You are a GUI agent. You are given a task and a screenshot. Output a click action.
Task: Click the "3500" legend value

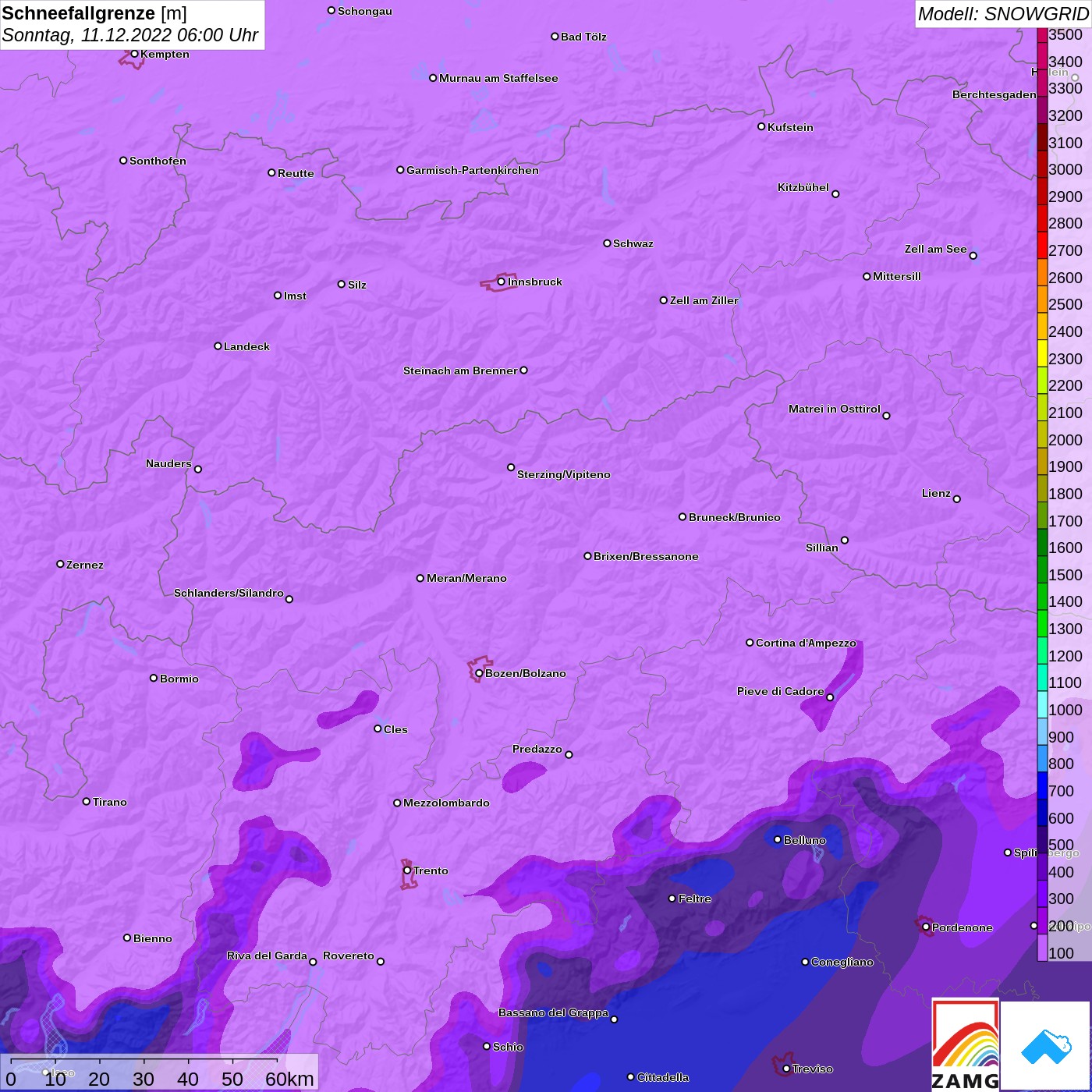(x=1065, y=34)
